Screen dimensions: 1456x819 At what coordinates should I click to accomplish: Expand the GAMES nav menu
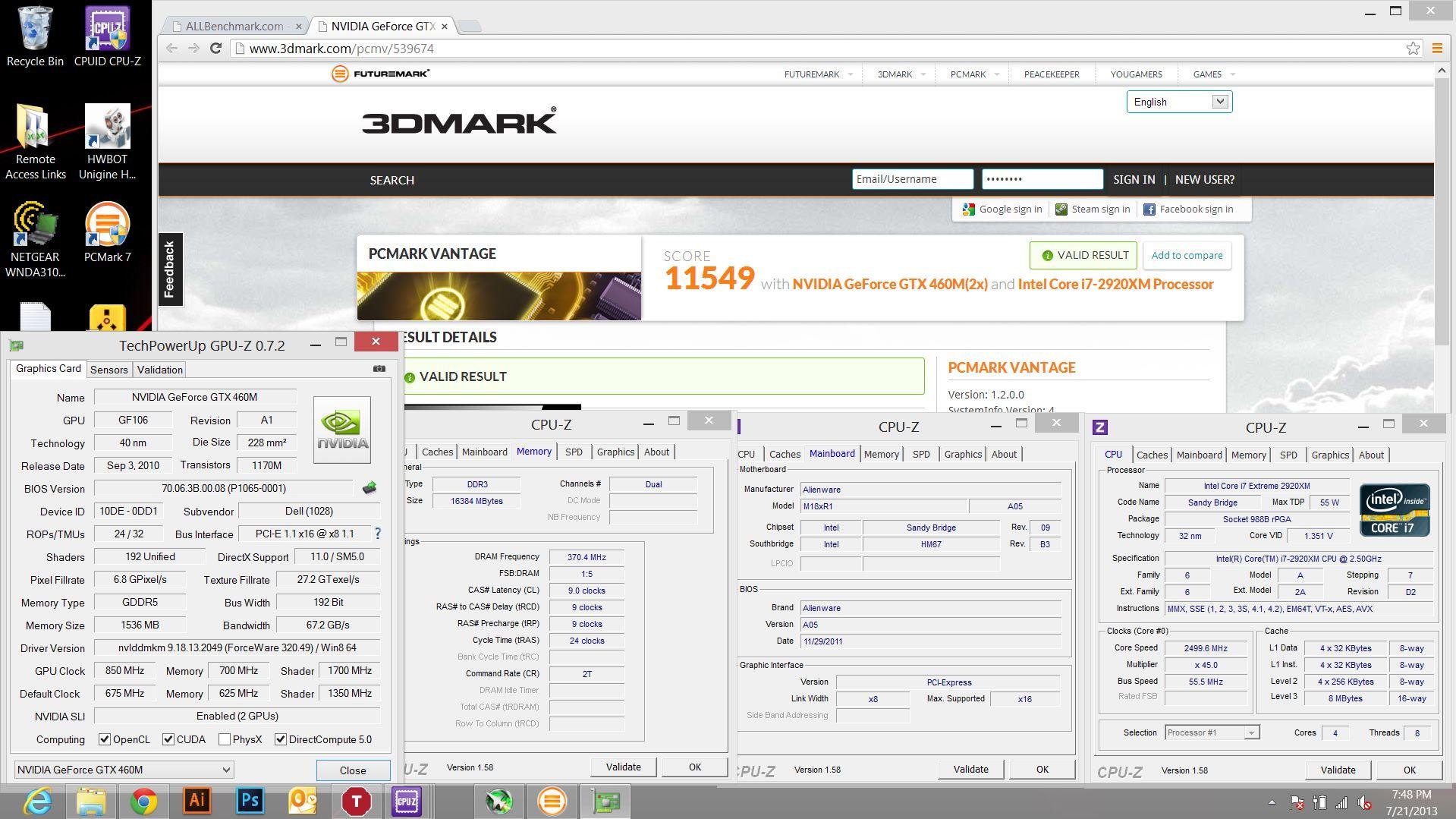pyautogui.click(x=1214, y=74)
